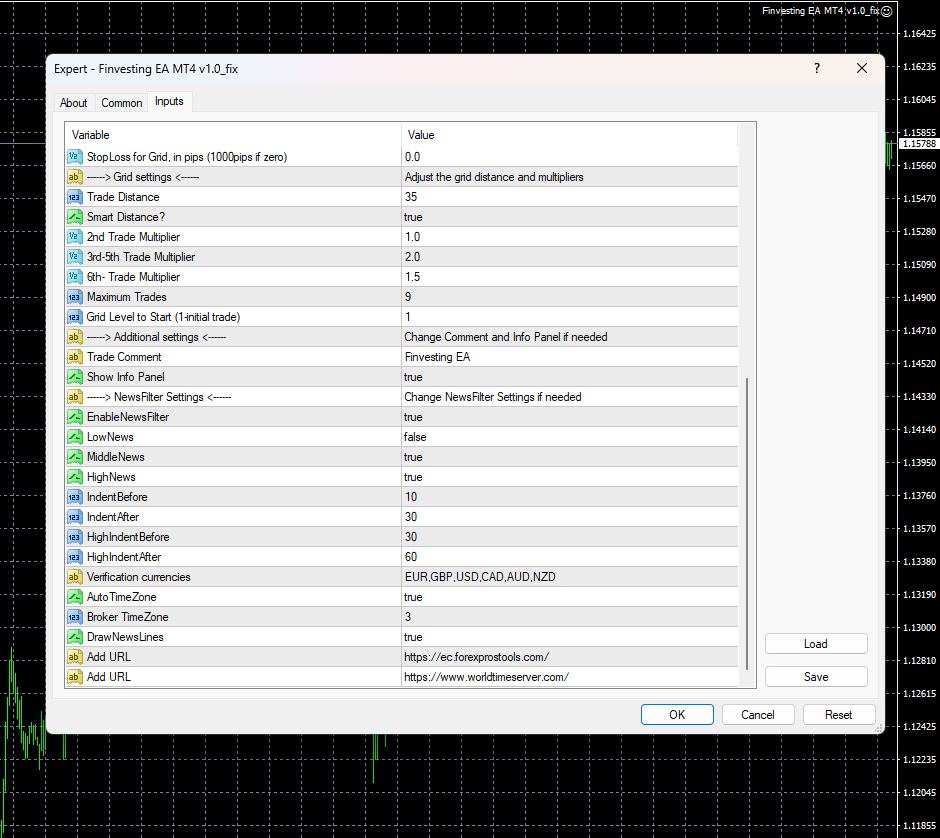Click the HighNews boolean icon
Image resolution: width=940 pixels, height=838 pixels.
[x=74, y=477]
